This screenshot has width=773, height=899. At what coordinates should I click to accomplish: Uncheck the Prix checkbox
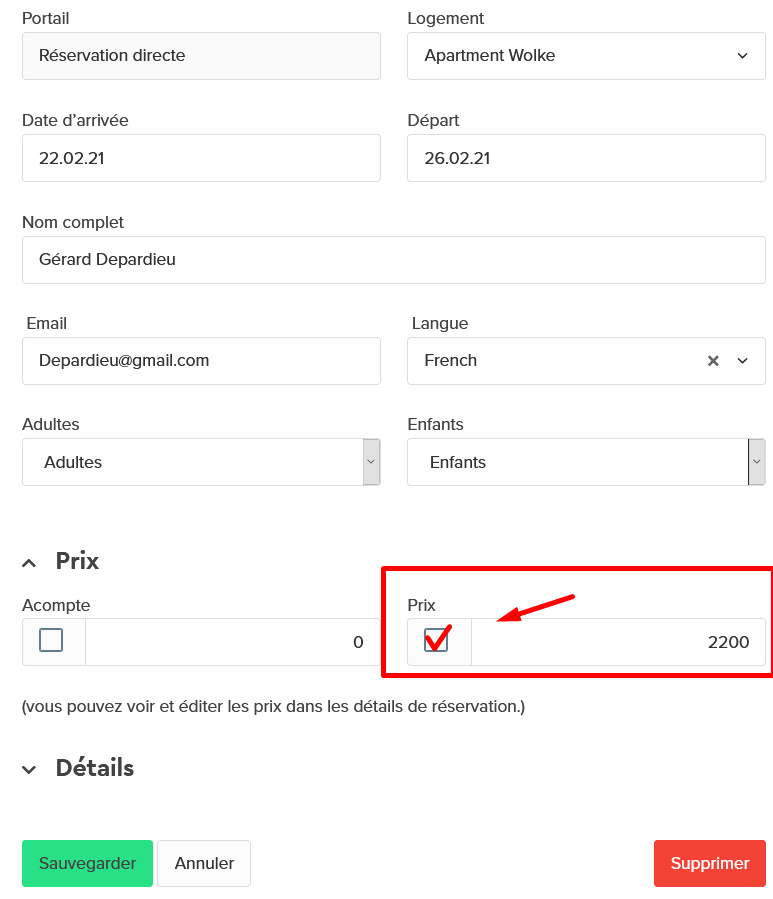pos(436,640)
